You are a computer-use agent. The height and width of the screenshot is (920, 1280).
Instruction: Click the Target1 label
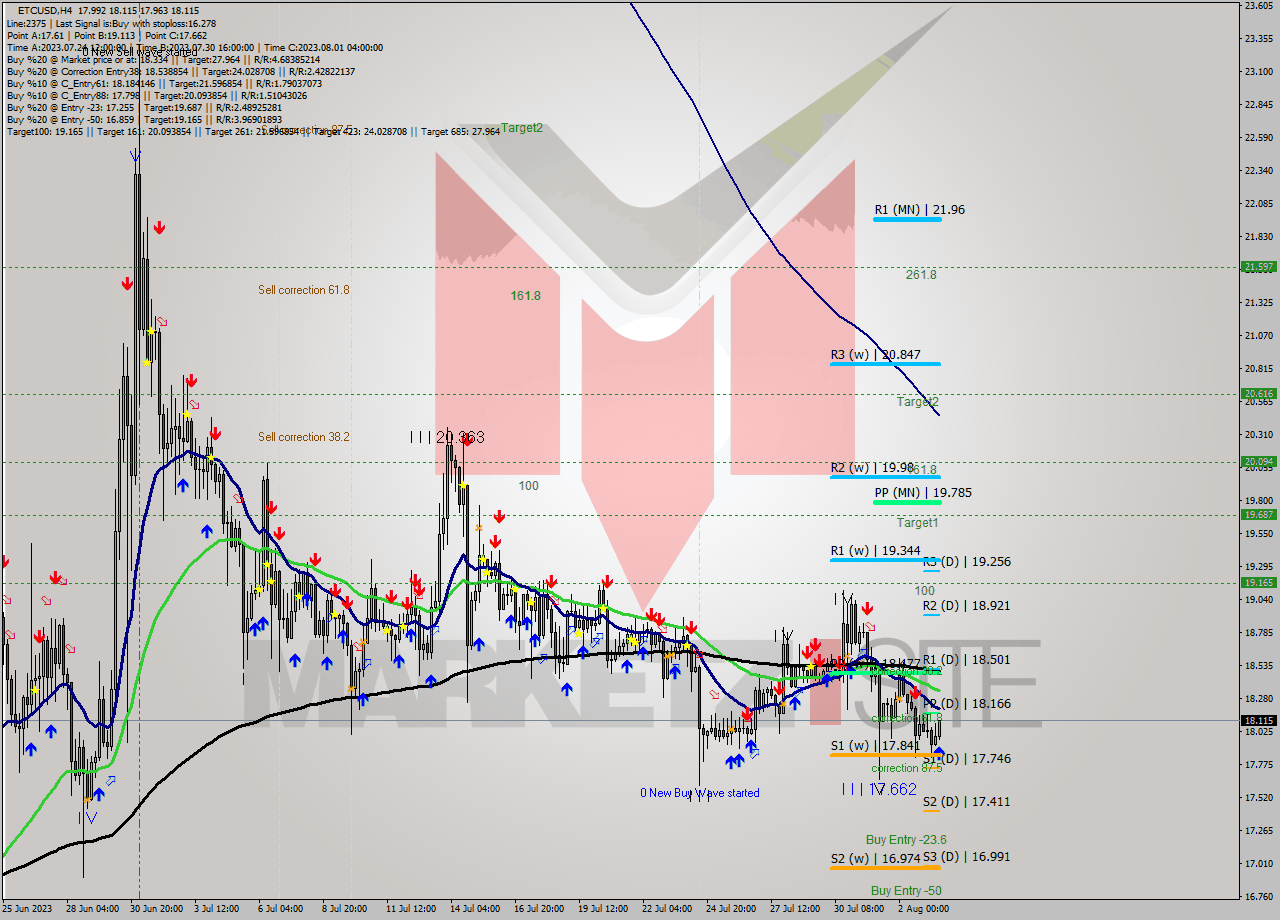(917, 523)
